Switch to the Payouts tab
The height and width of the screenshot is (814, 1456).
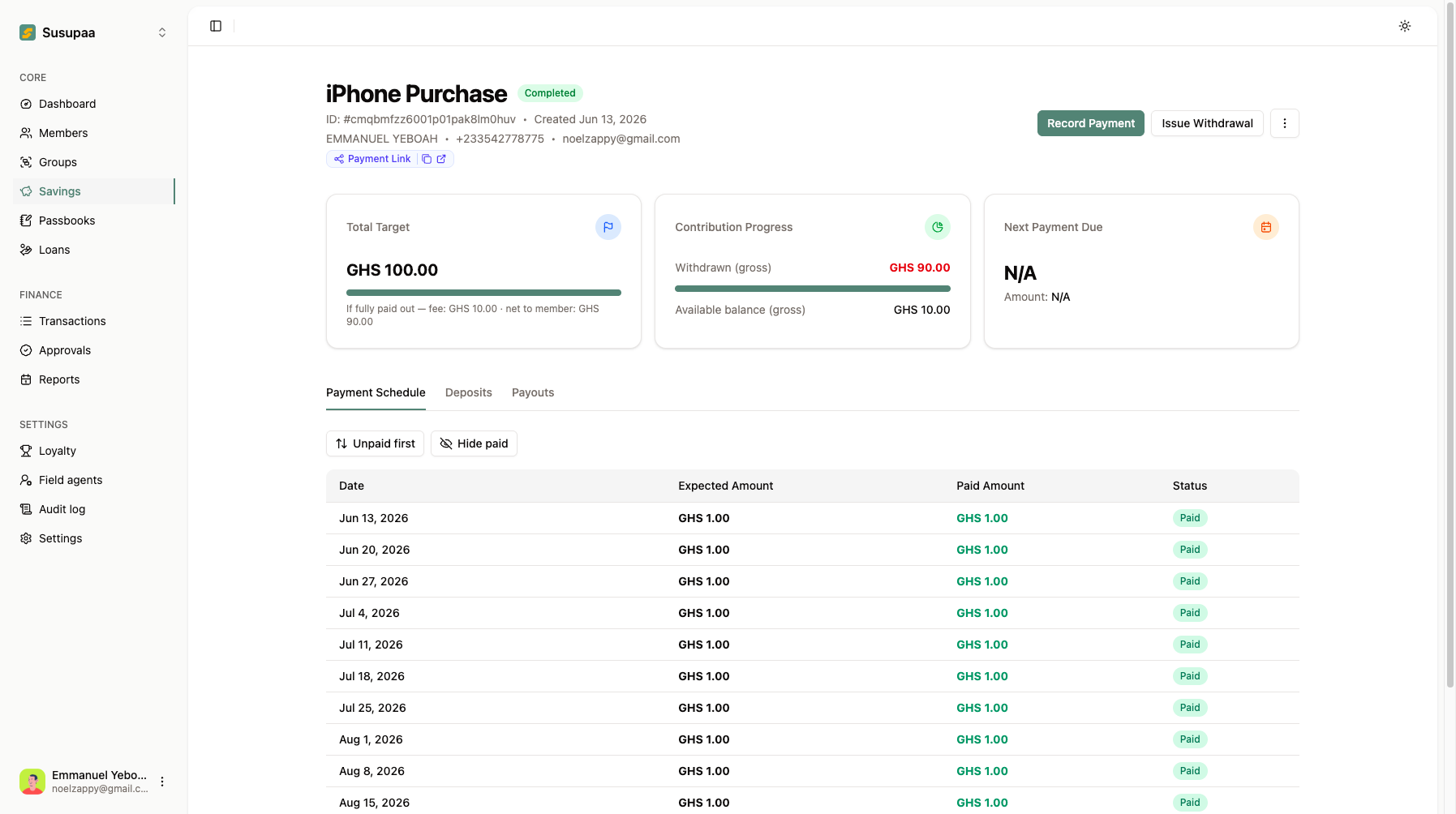point(533,392)
